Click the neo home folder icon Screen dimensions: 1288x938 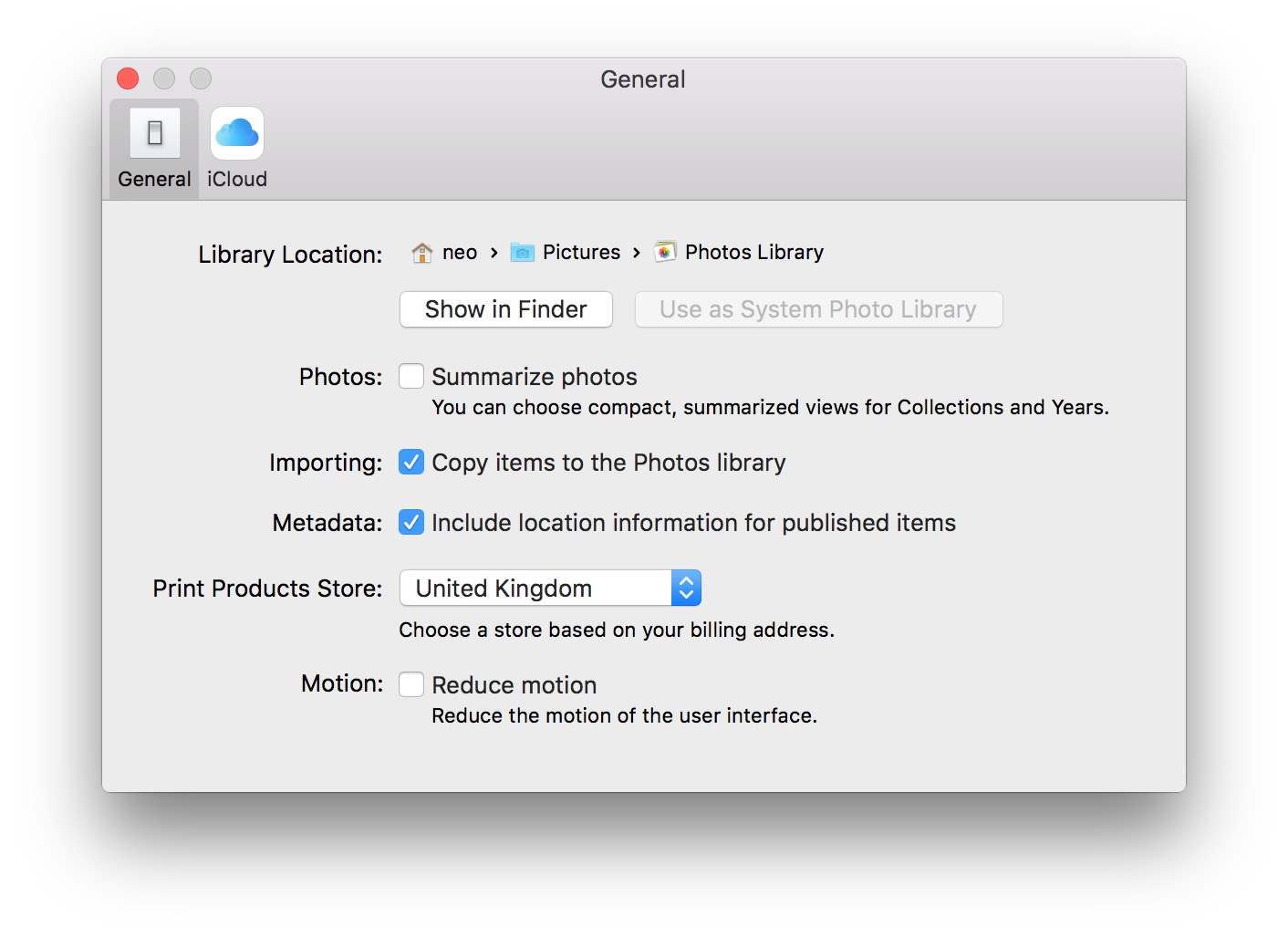[x=421, y=253]
